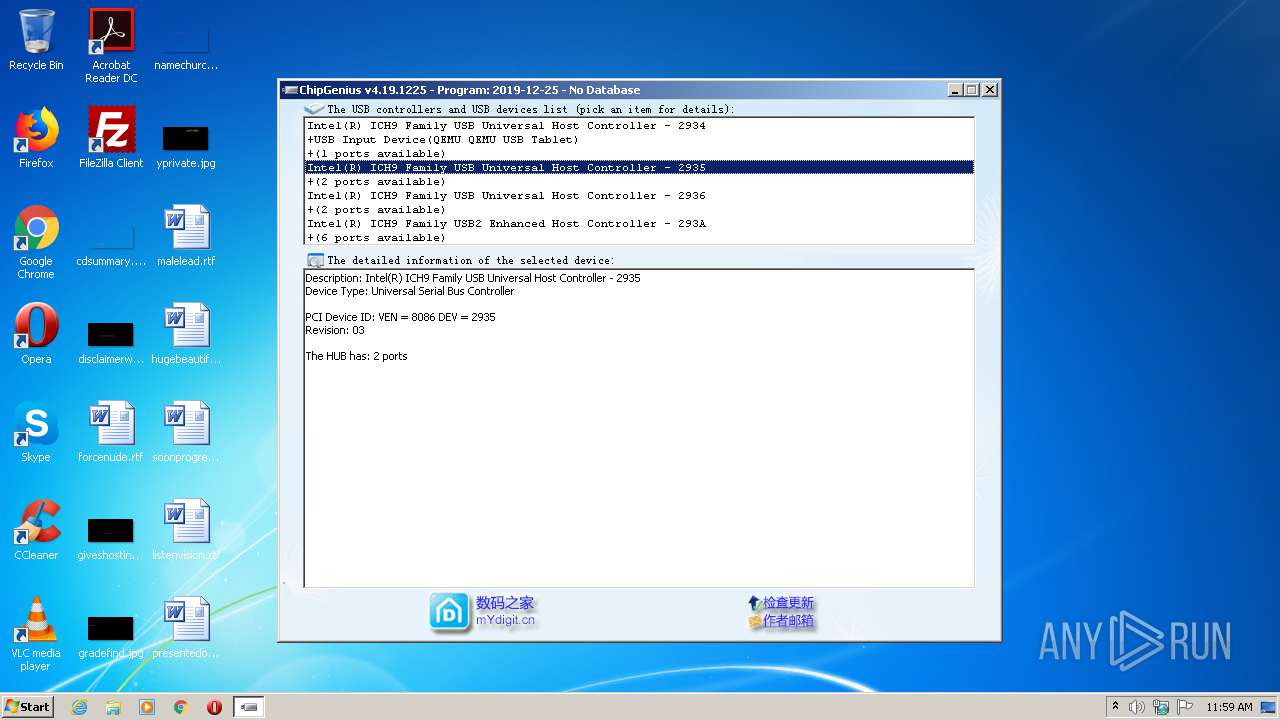
Task: Launch Acrobat Reader DC shortcut
Action: pos(111,46)
